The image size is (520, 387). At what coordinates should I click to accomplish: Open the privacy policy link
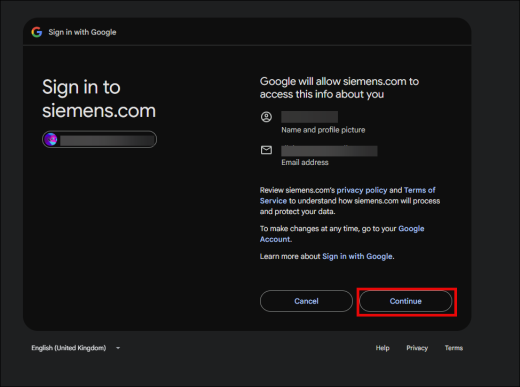(x=362, y=190)
